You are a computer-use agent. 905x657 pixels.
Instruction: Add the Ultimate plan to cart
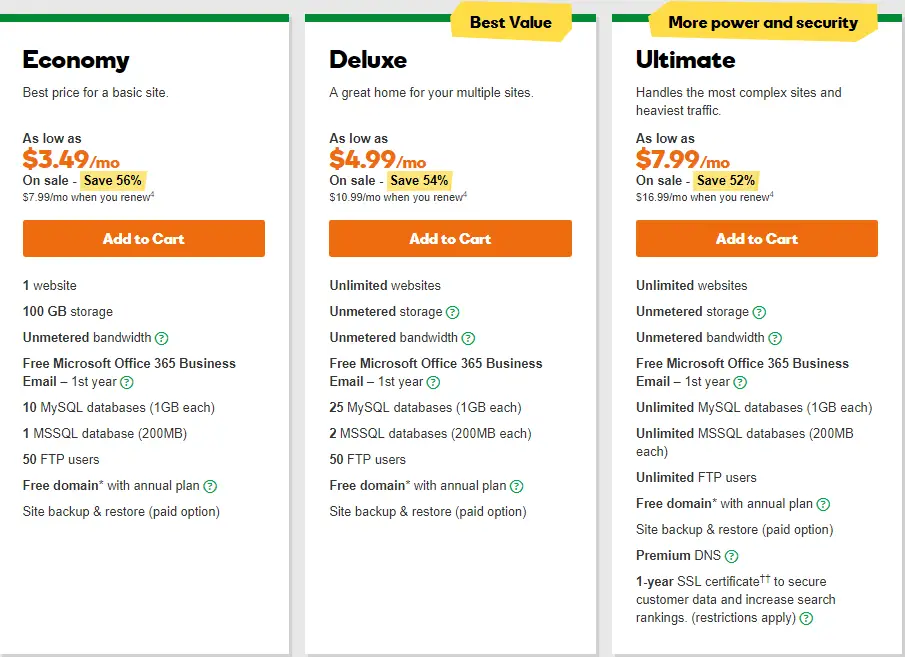tap(757, 238)
